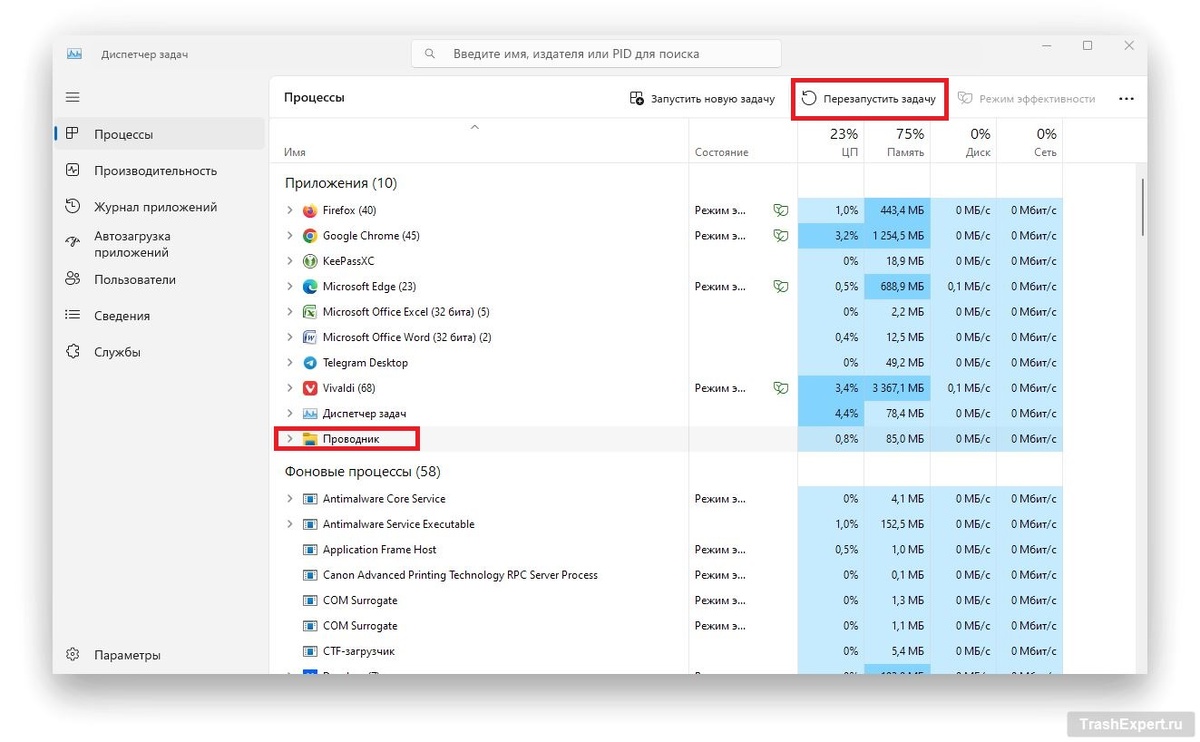Expand the Проводник process row
Screen dimensions: 1200x742
pyautogui.click(x=290, y=439)
